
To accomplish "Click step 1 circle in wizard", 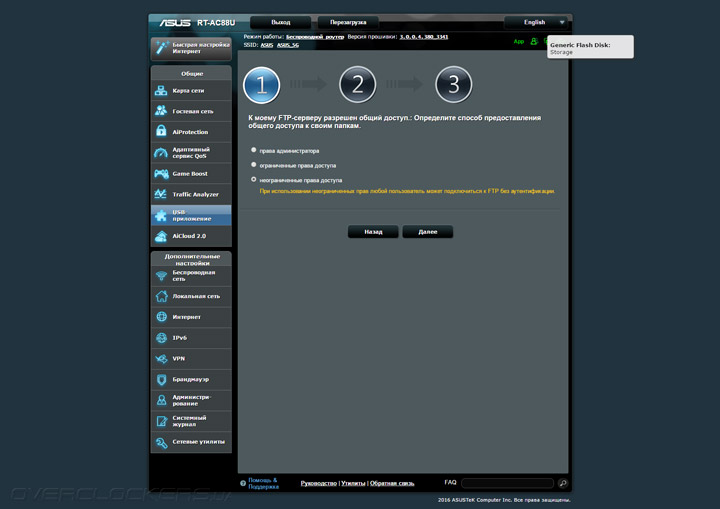I will 261,85.
